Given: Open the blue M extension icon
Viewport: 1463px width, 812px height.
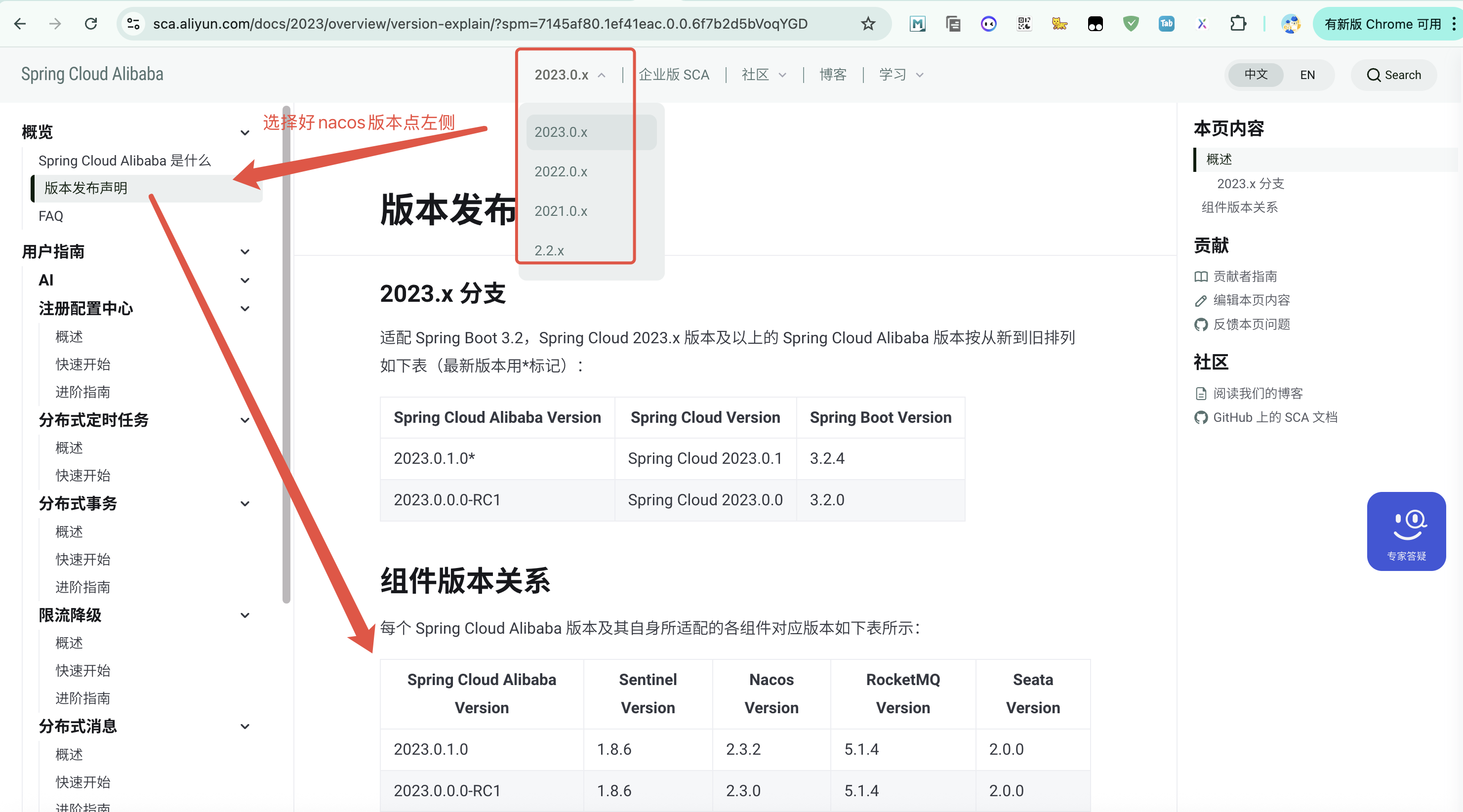Looking at the screenshot, I should [x=918, y=24].
